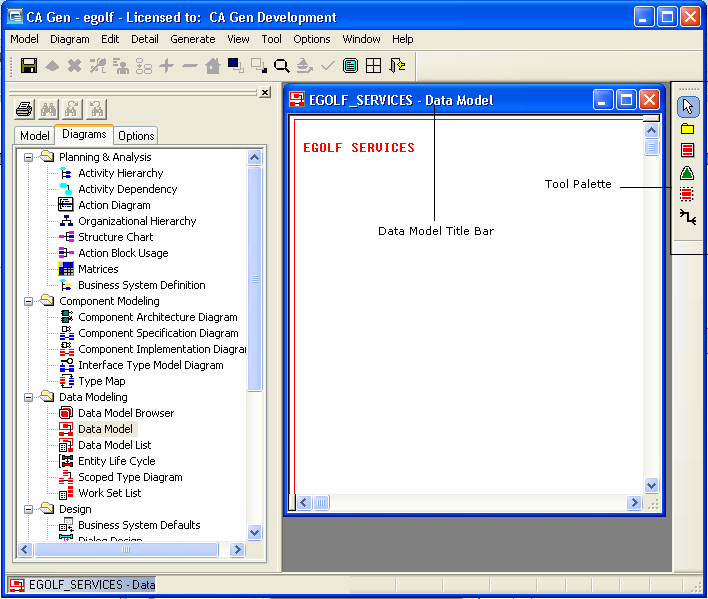The height and width of the screenshot is (599, 708).
Task: Open the Activity Dependency diagram
Action: [128, 189]
